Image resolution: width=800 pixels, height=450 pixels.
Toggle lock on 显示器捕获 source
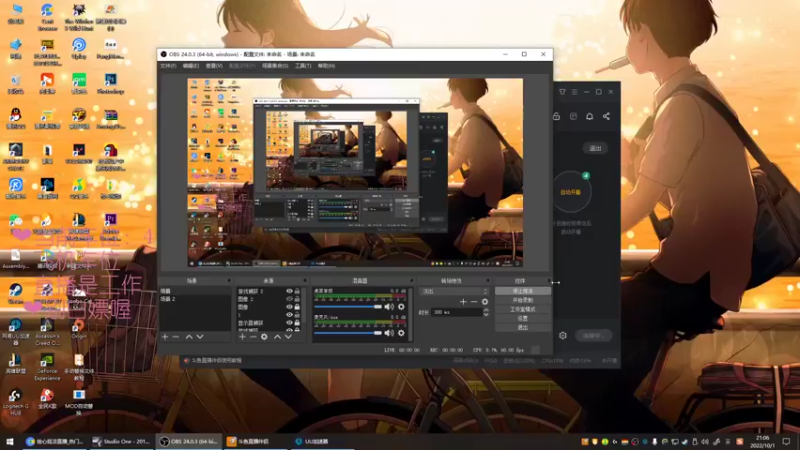(x=297, y=323)
